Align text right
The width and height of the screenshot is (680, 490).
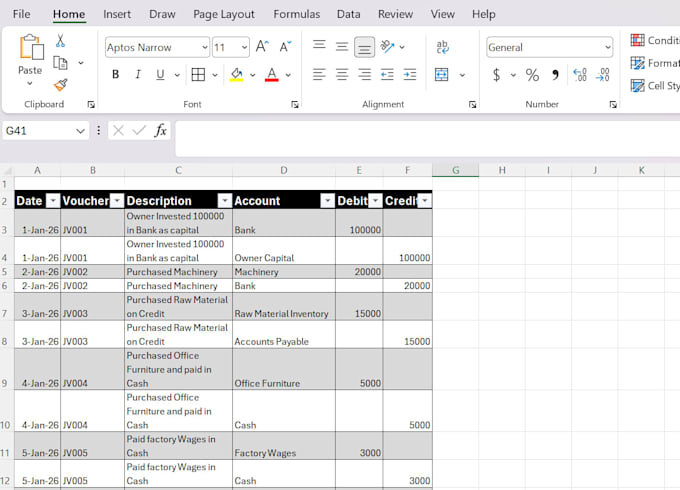(364, 75)
